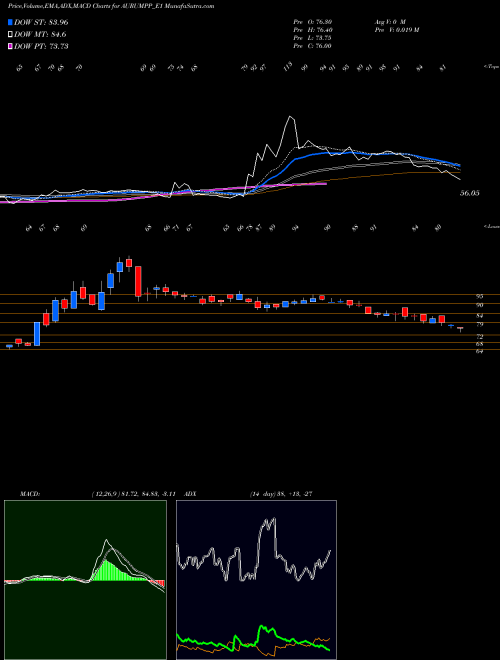This screenshot has height=660, width=500.
Task: Click the white price line spike peak
Action: [x=290, y=118]
